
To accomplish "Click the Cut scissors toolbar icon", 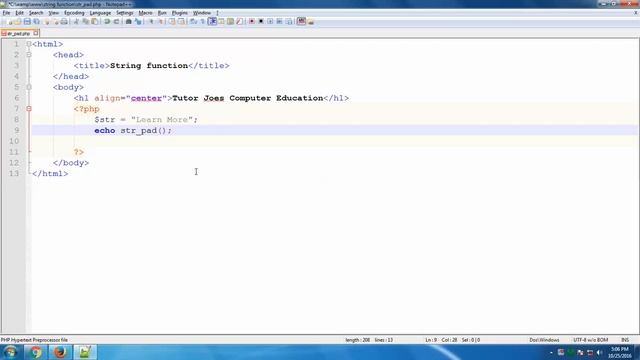I will tap(76, 21).
